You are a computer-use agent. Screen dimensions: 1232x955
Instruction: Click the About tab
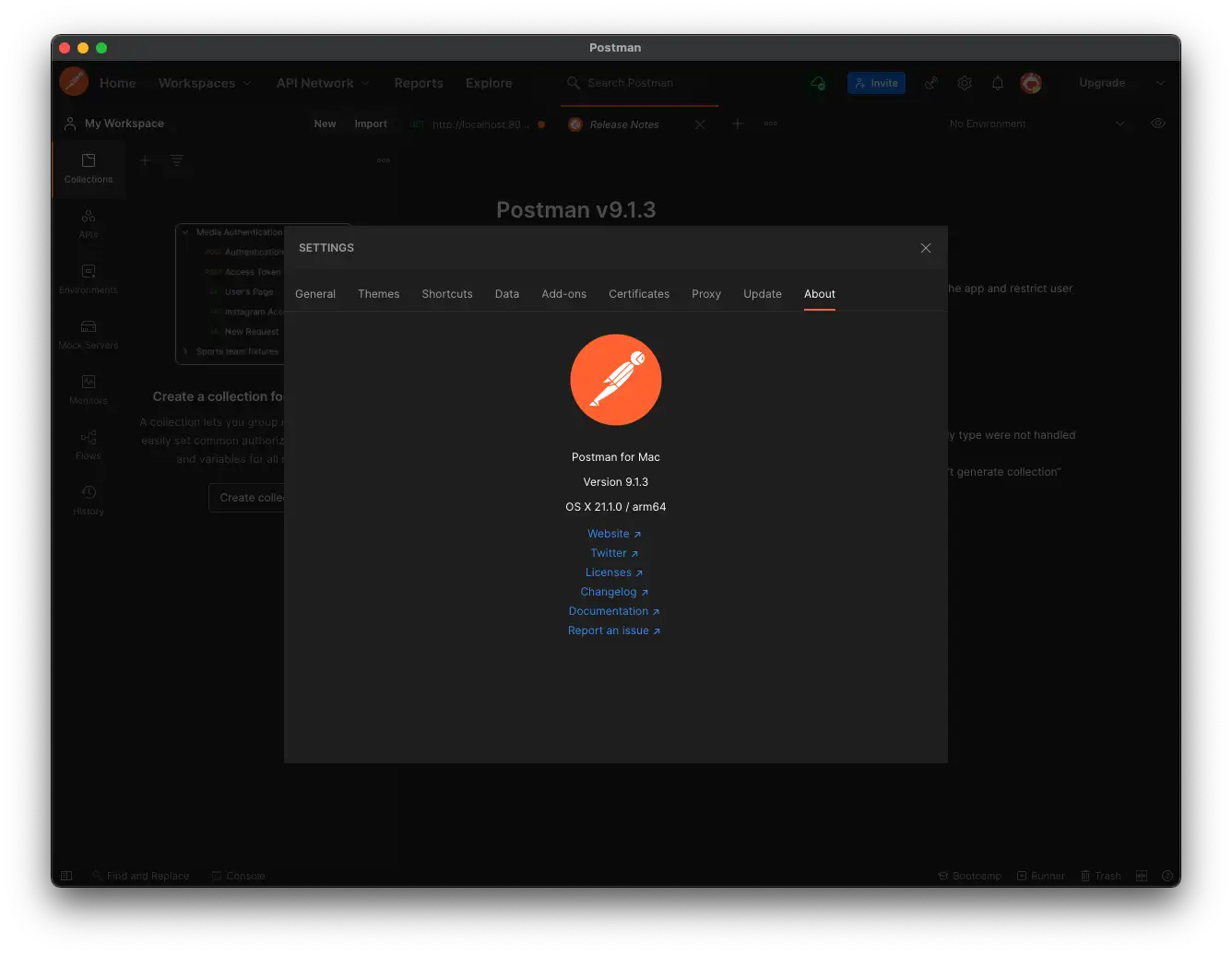pos(820,294)
